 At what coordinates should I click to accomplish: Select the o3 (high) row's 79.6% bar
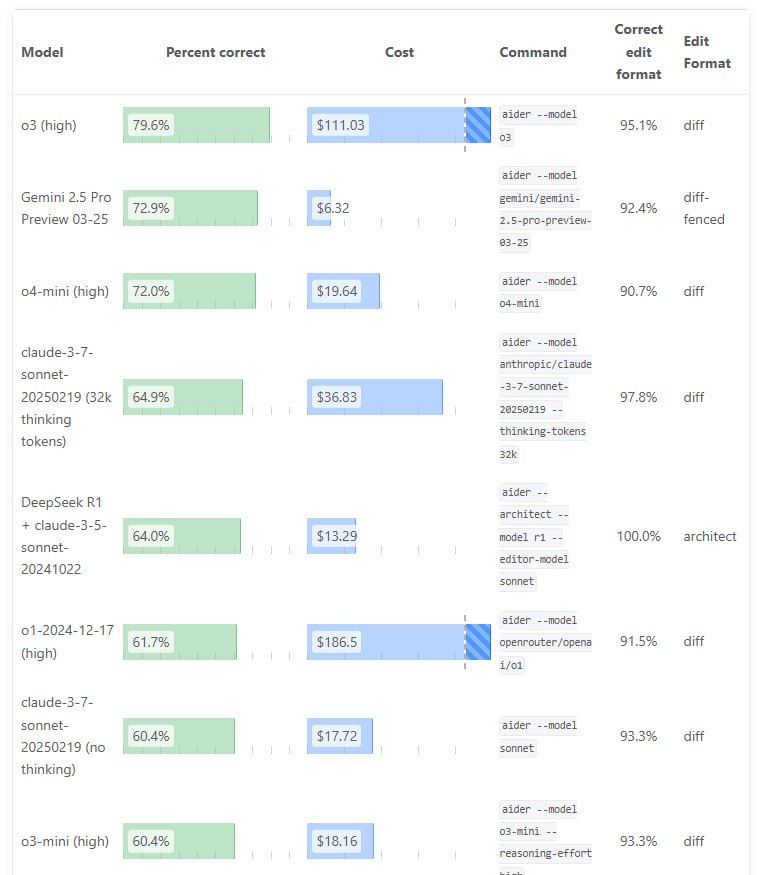click(196, 125)
